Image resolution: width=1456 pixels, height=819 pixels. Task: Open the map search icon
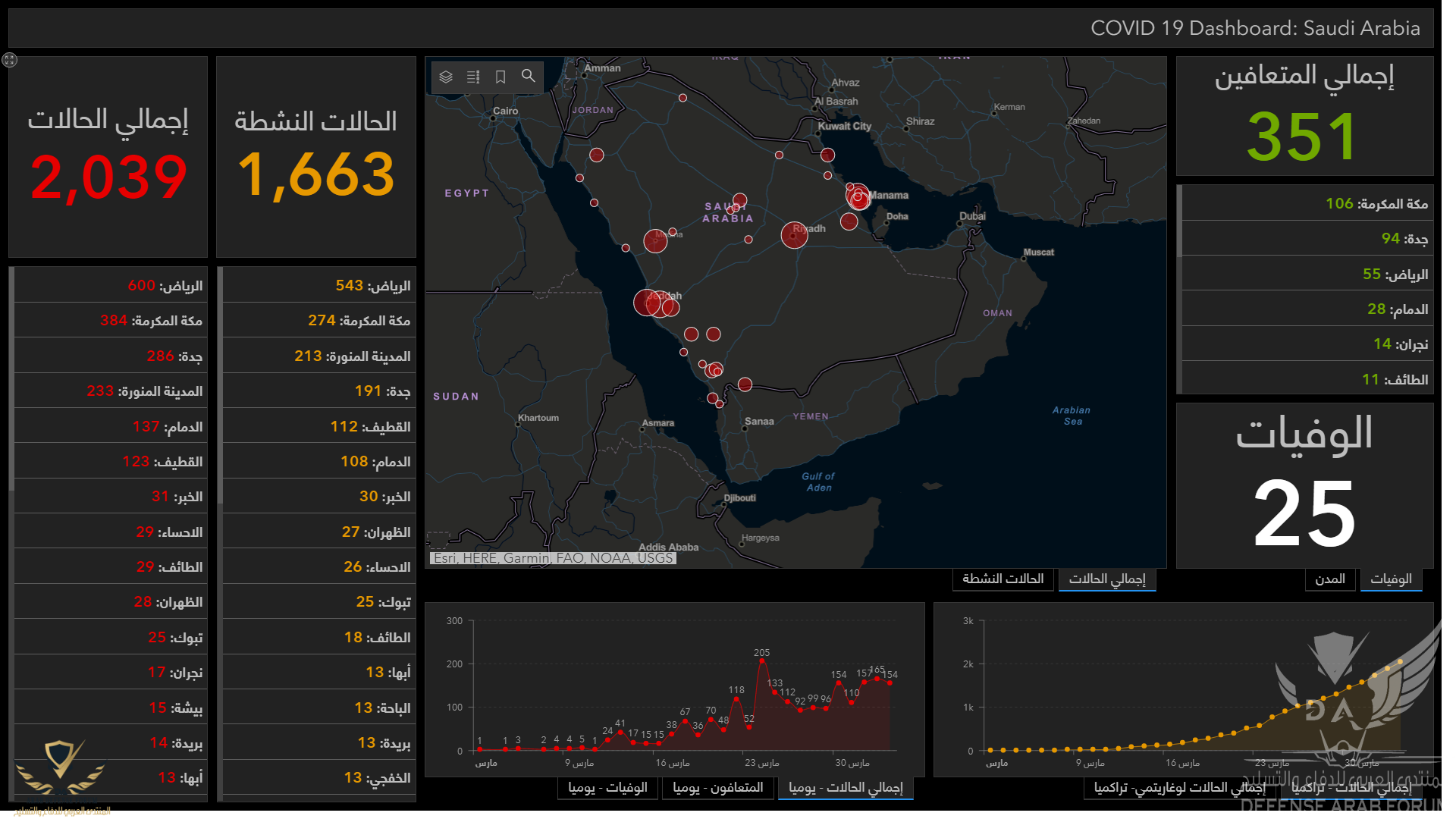(529, 77)
